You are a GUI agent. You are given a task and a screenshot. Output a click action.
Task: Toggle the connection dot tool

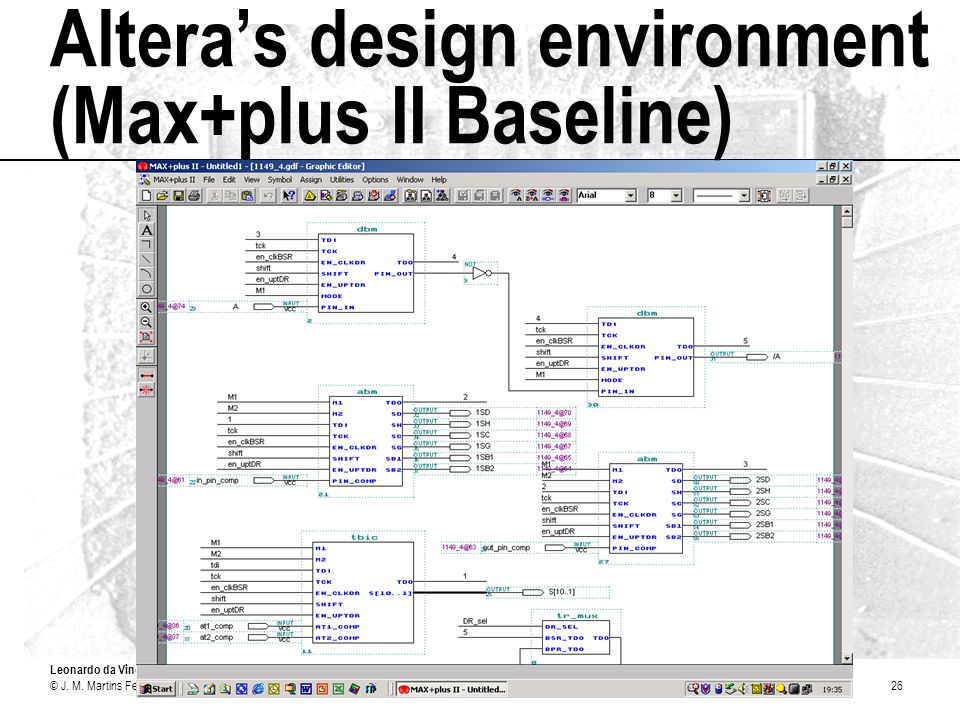pos(146,356)
